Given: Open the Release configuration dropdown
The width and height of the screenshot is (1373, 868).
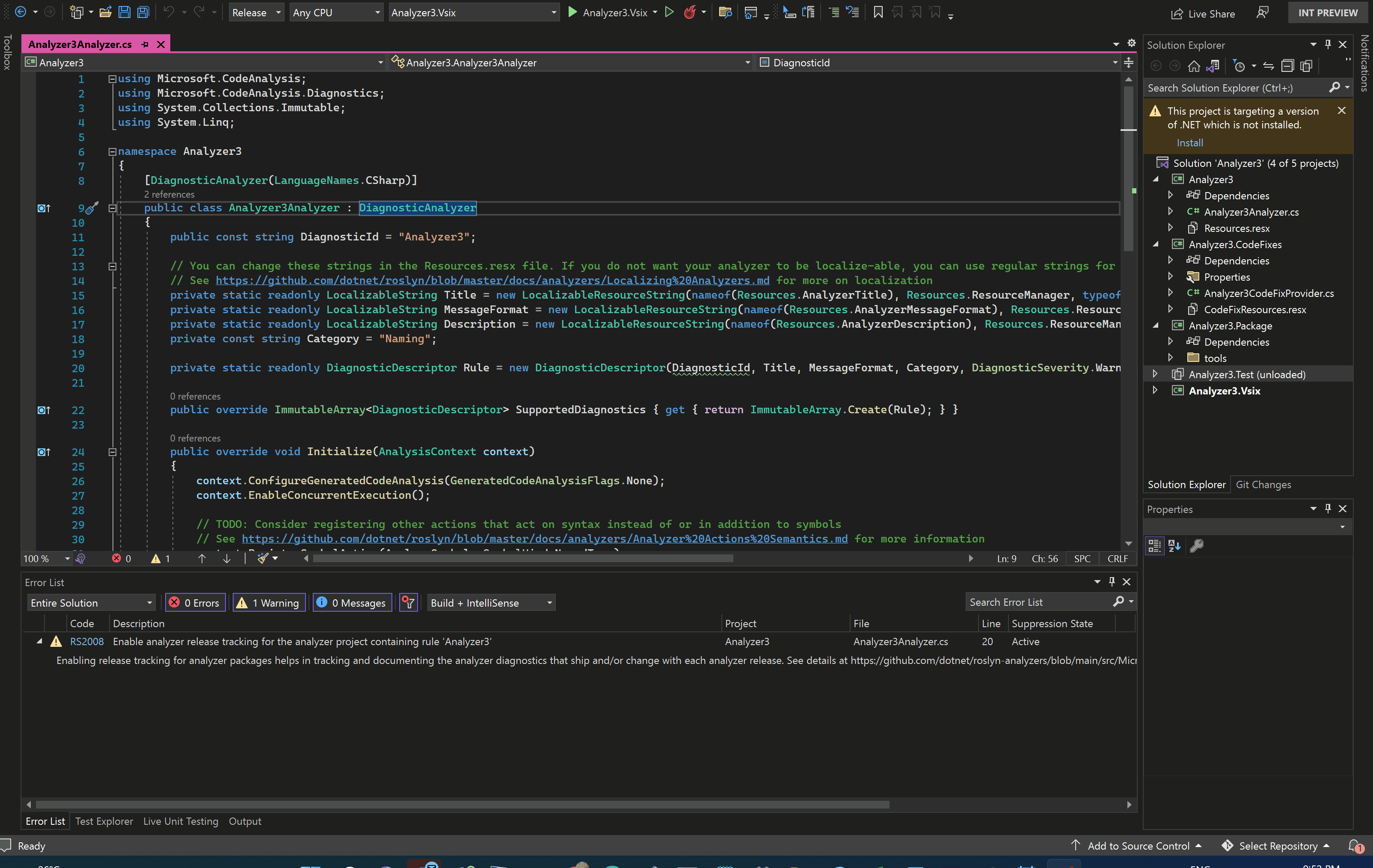Looking at the screenshot, I should [x=256, y=12].
